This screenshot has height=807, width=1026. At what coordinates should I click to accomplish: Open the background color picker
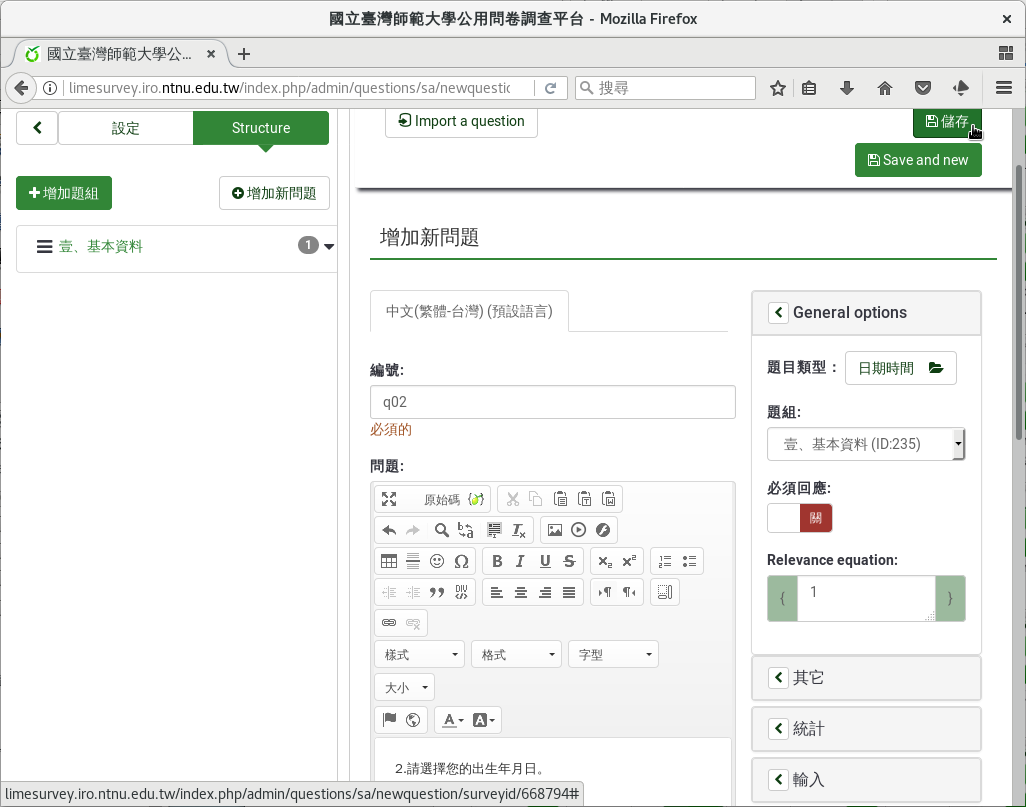[484, 720]
